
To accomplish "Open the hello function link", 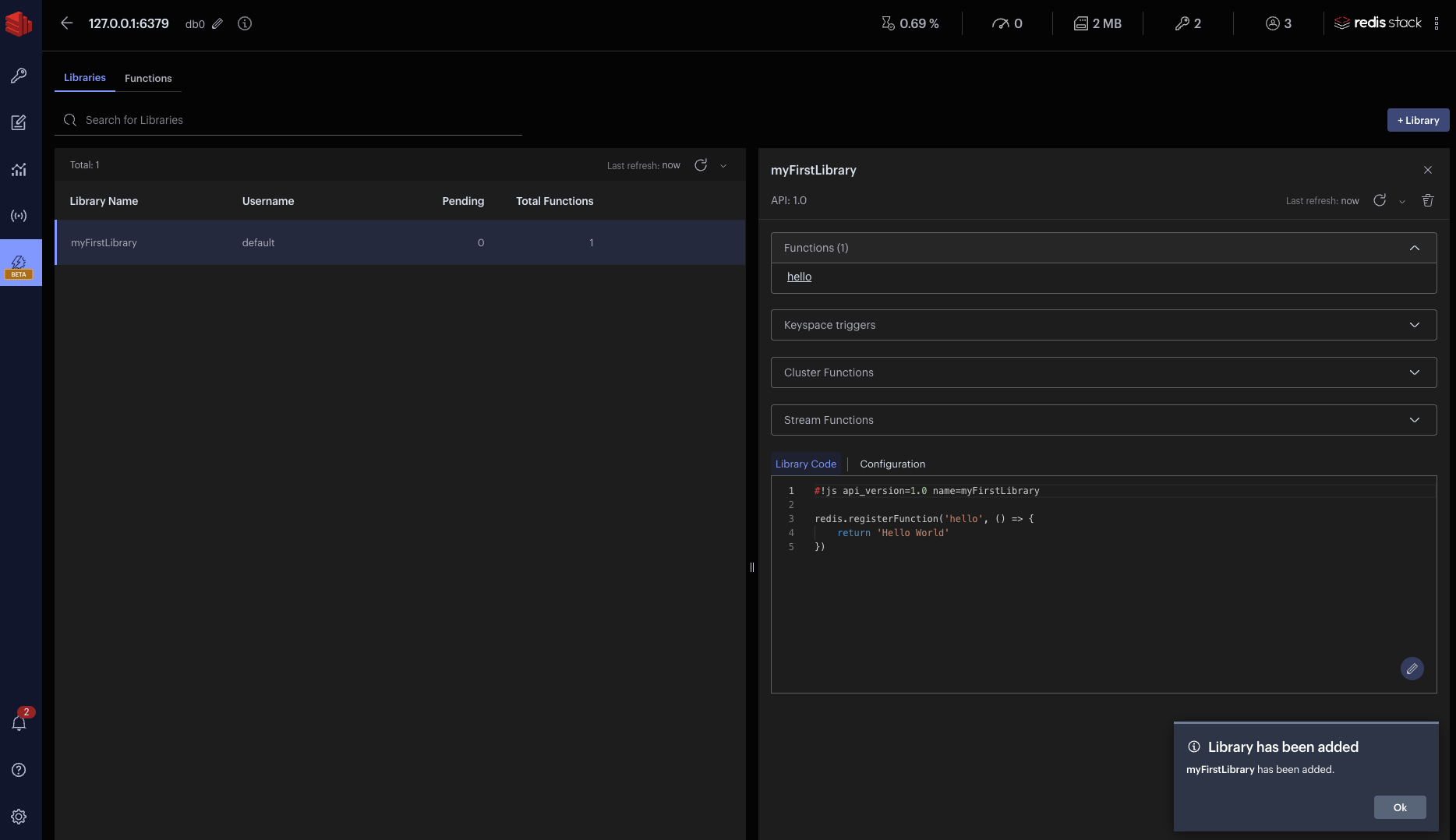I will pyautogui.click(x=799, y=277).
